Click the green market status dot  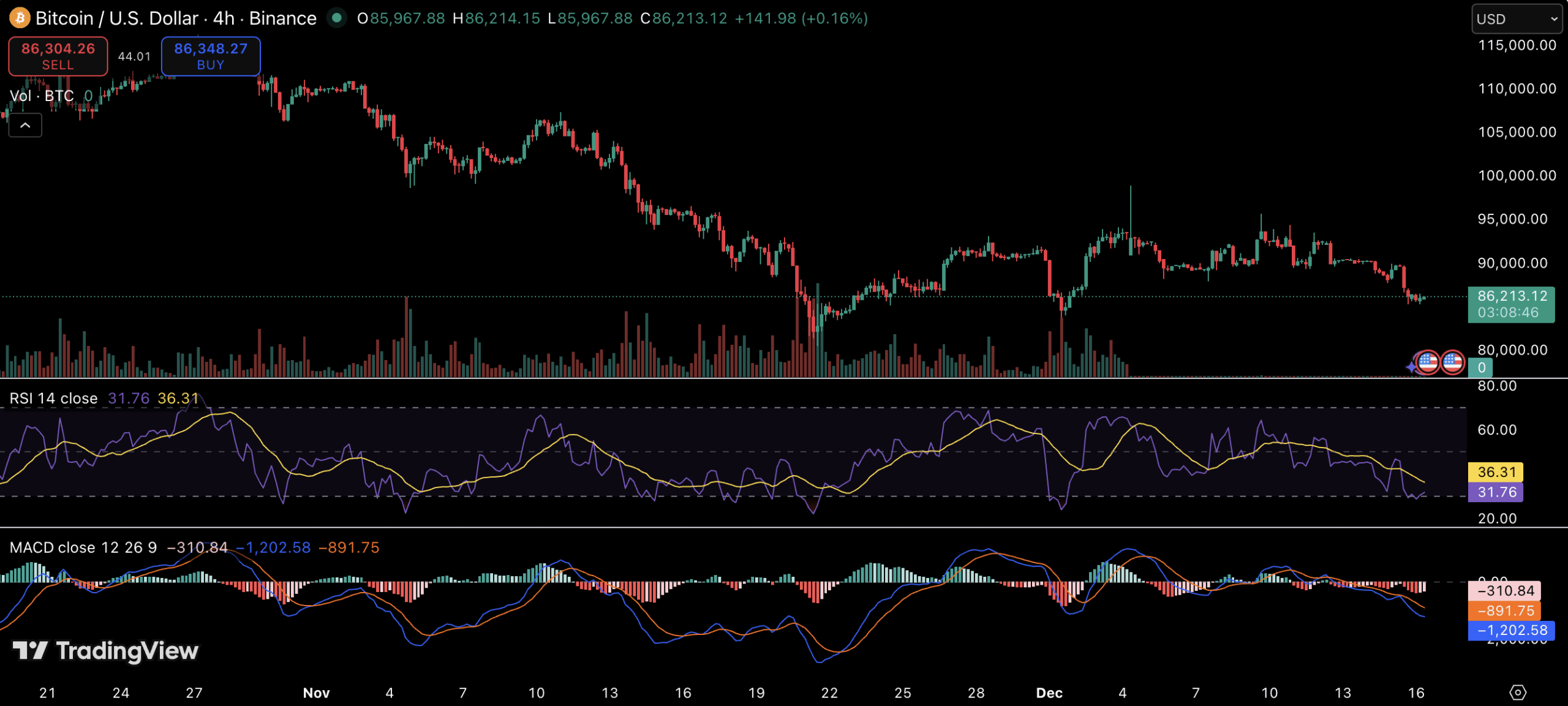tap(336, 18)
